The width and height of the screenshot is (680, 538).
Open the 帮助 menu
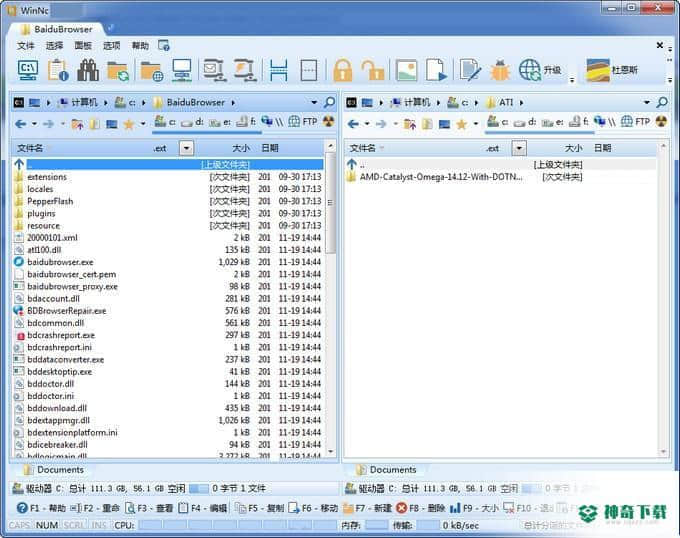(140, 46)
